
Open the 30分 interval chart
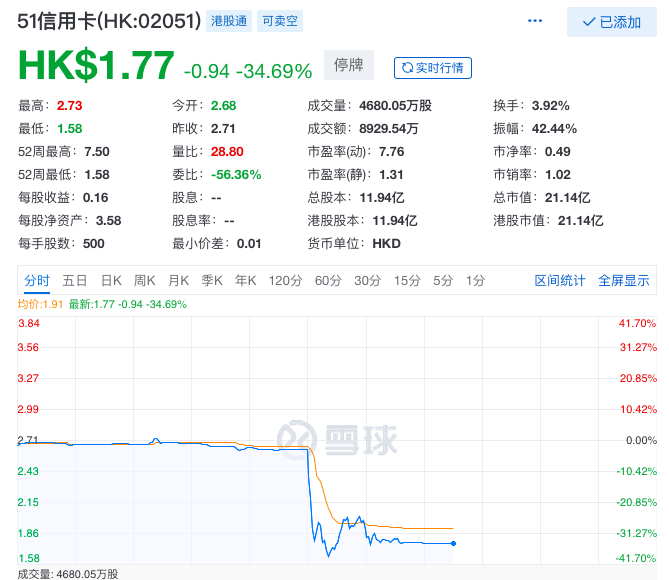[367, 280]
